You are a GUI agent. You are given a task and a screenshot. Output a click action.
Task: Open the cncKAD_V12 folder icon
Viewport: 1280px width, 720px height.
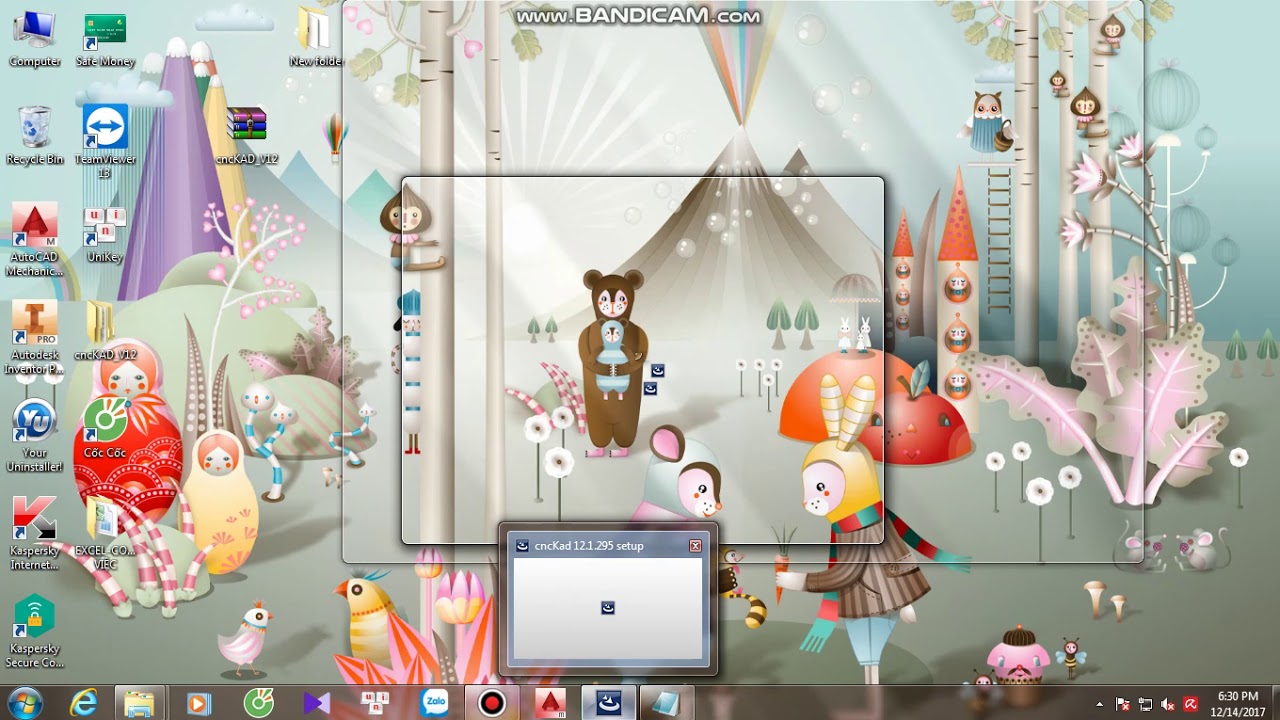[104, 331]
